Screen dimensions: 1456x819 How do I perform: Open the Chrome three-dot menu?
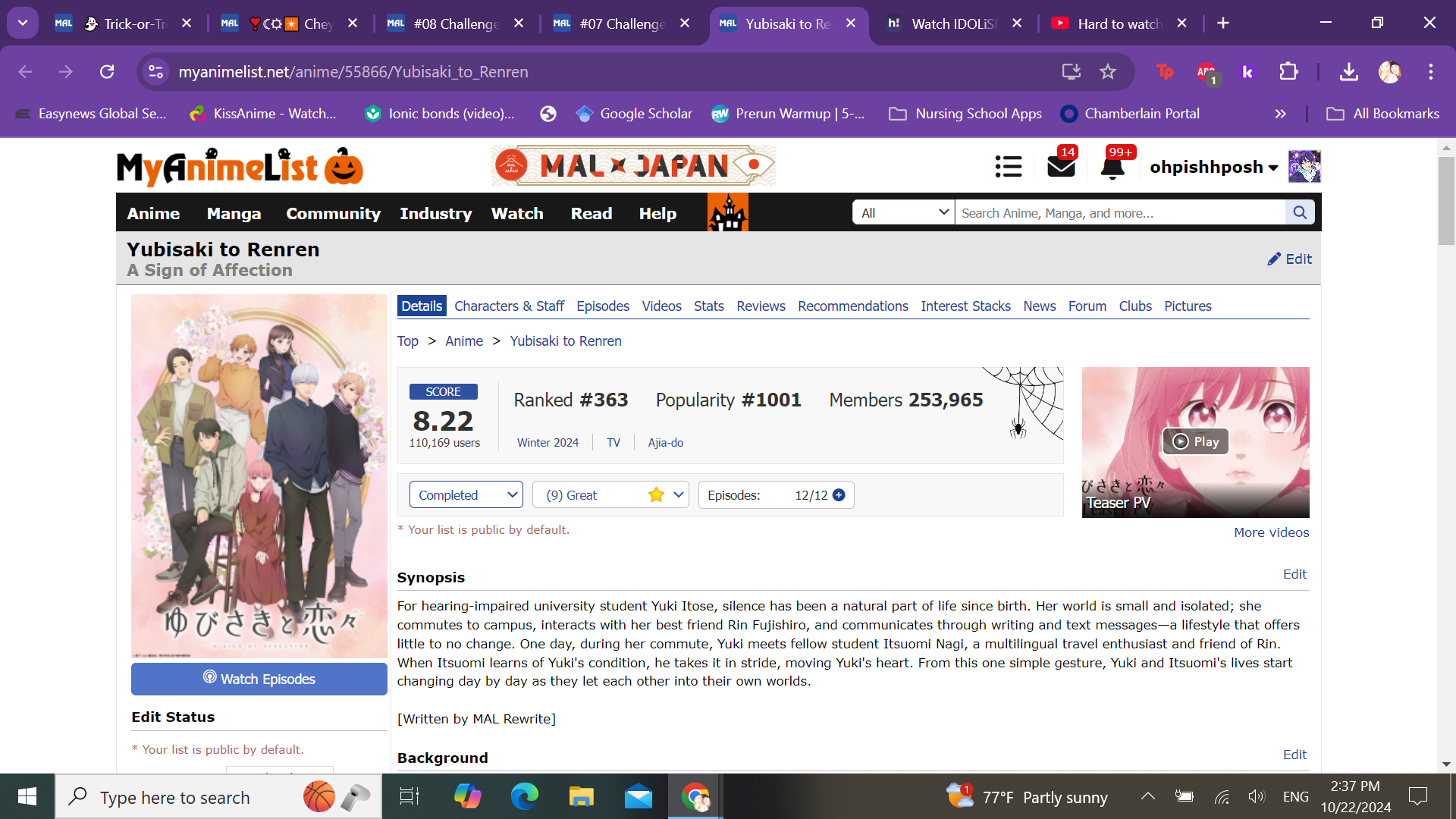click(x=1431, y=72)
